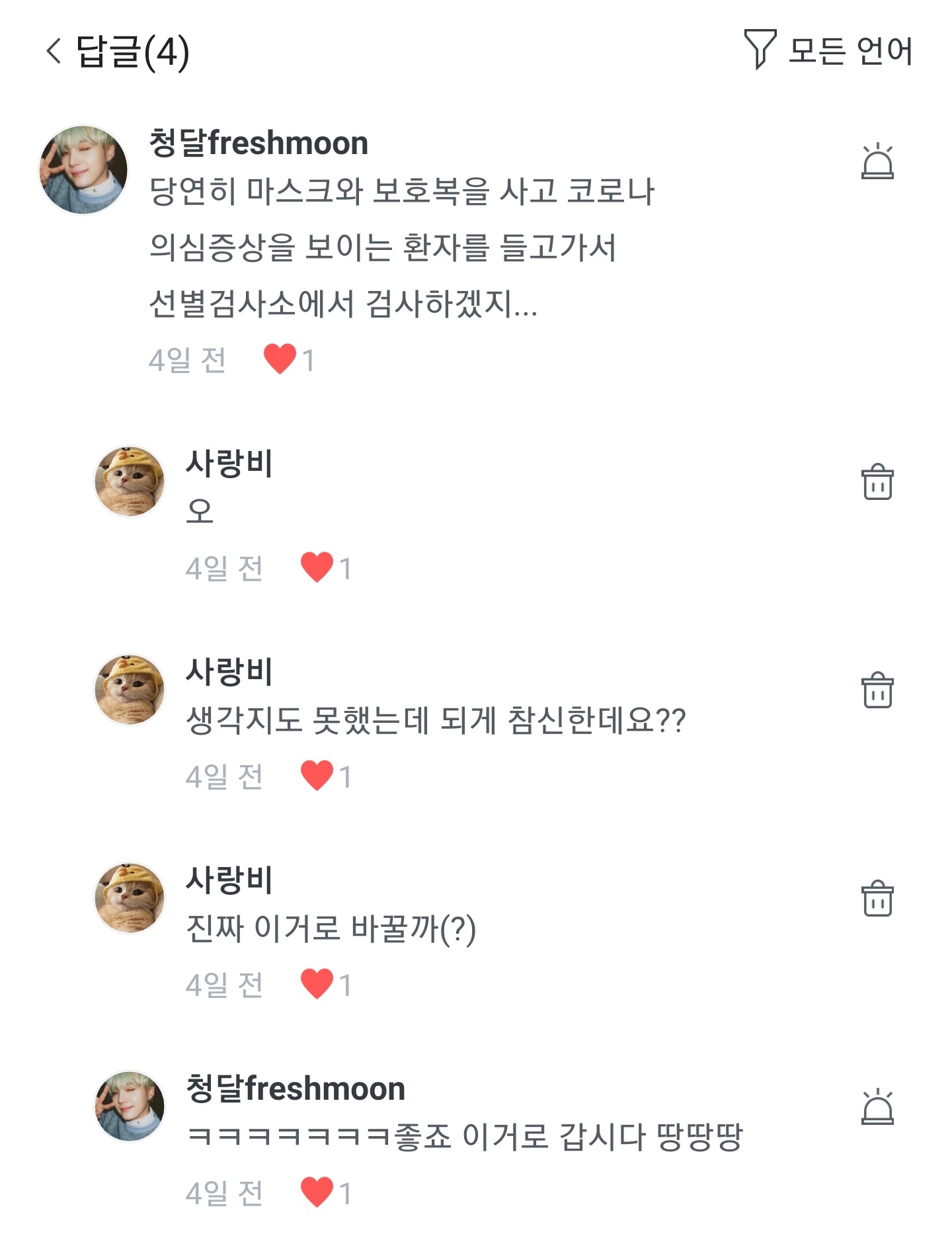The width and height of the screenshot is (952, 1234).
Task: Click the 답글(4) replies header title
Action: coord(133,51)
